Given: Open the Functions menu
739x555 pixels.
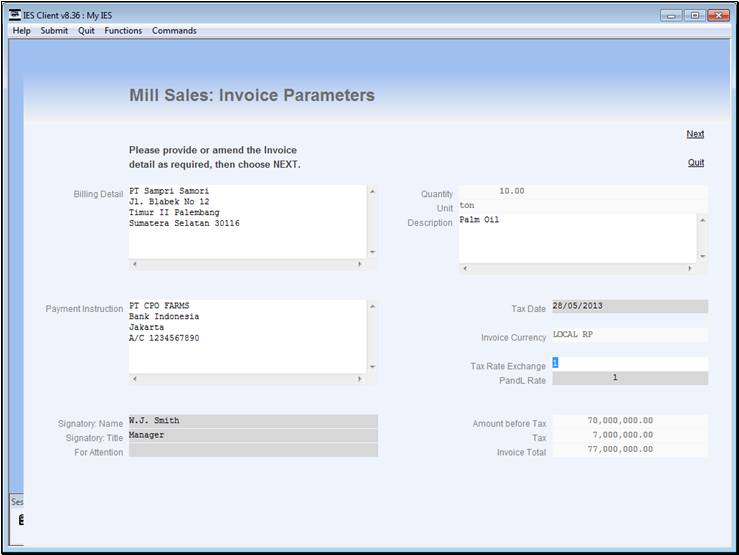Looking at the screenshot, I should point(123,31).
